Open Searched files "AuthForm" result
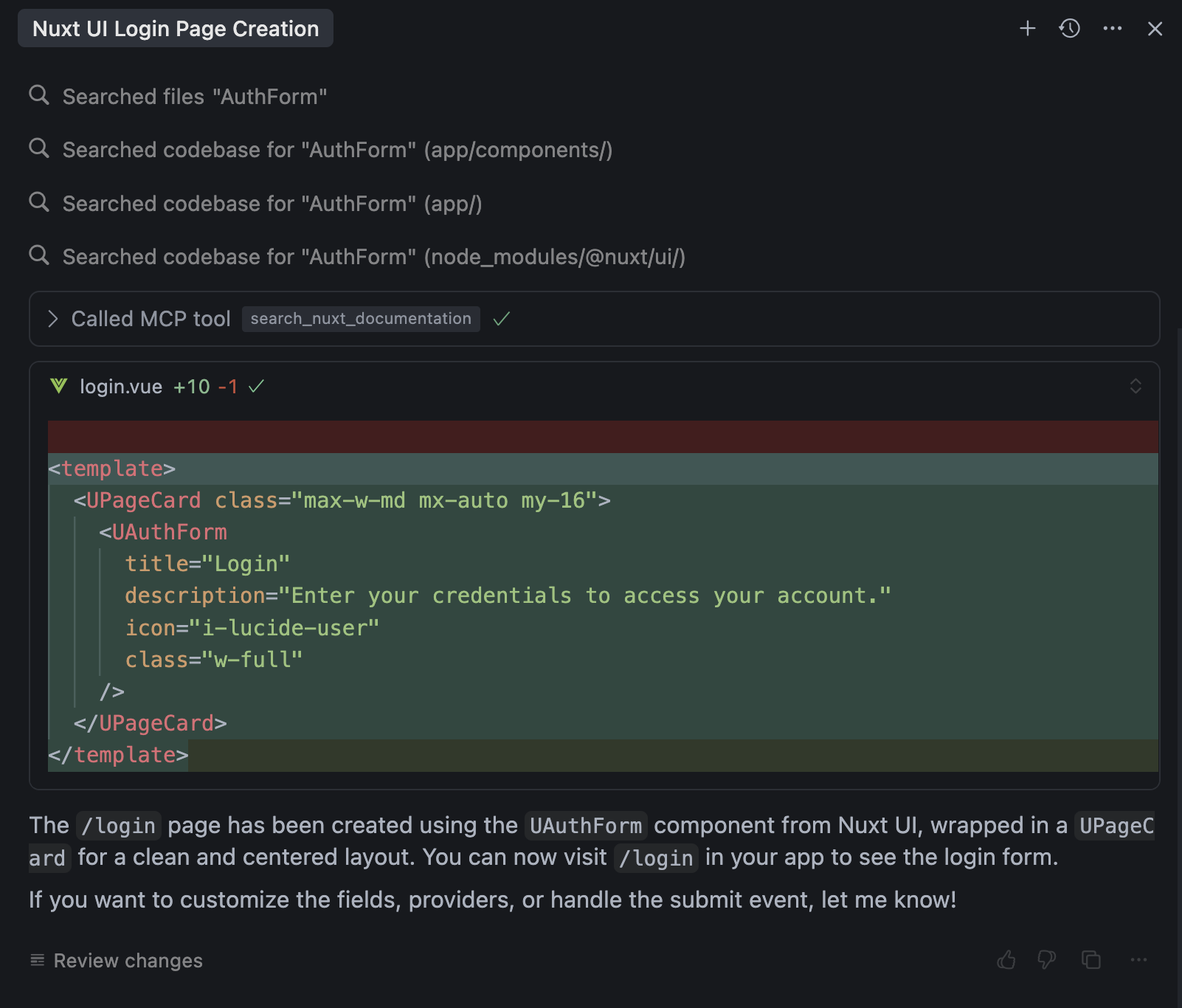Screen dimensions: 1182x1008 point(194,97)
